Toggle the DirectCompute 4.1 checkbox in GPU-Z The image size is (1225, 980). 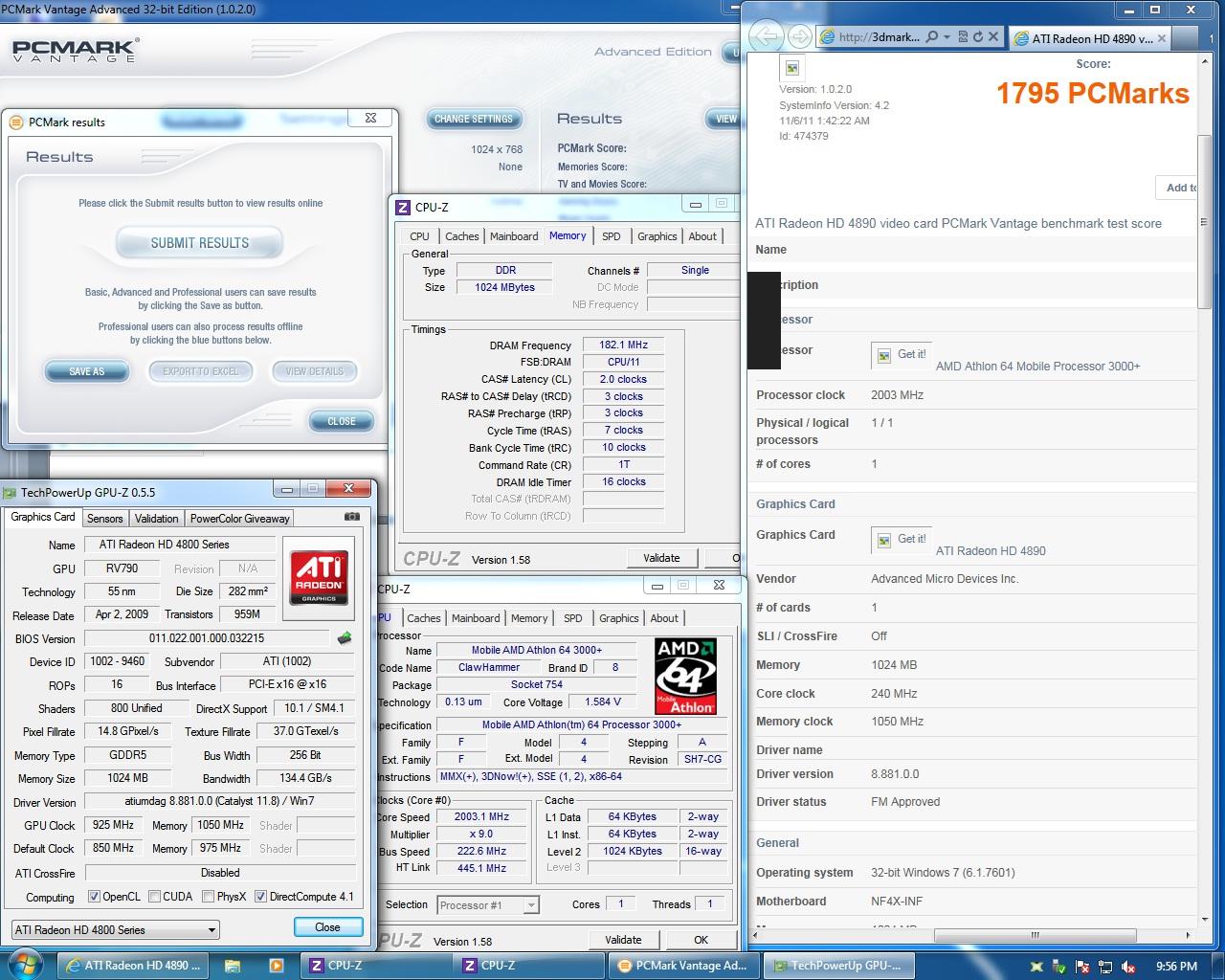[260, 897]
